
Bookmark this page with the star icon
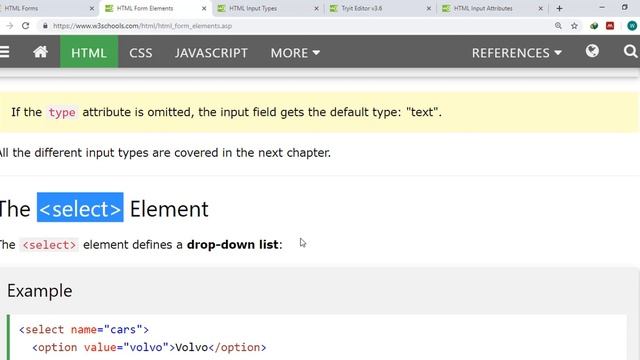[x=574, y=26]
